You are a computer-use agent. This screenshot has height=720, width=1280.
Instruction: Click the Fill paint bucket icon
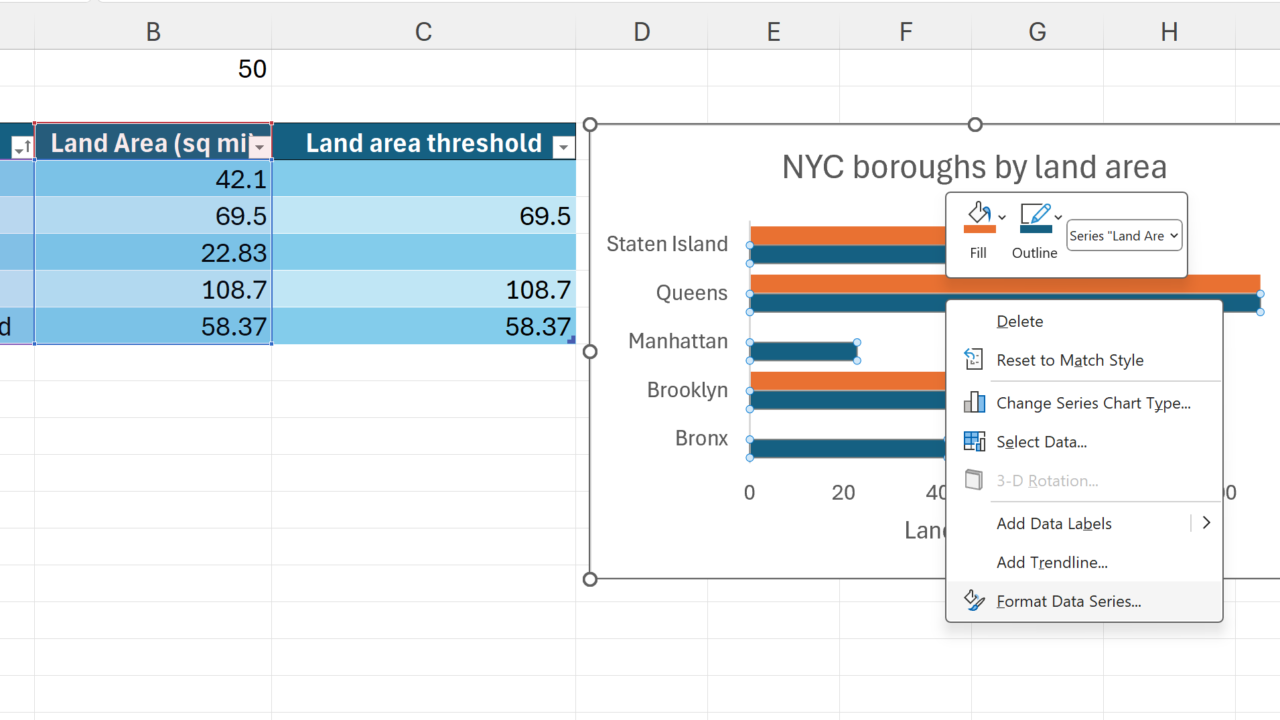tap(978, 216)
